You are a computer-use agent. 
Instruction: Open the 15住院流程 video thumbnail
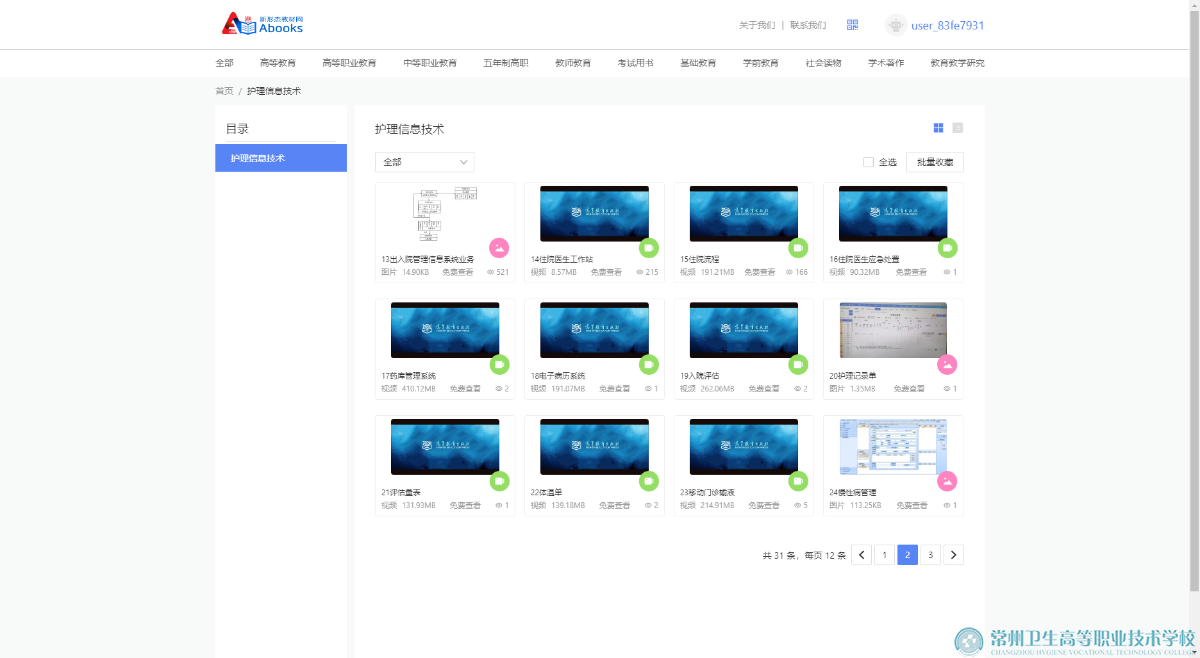(x=743, y=214)
